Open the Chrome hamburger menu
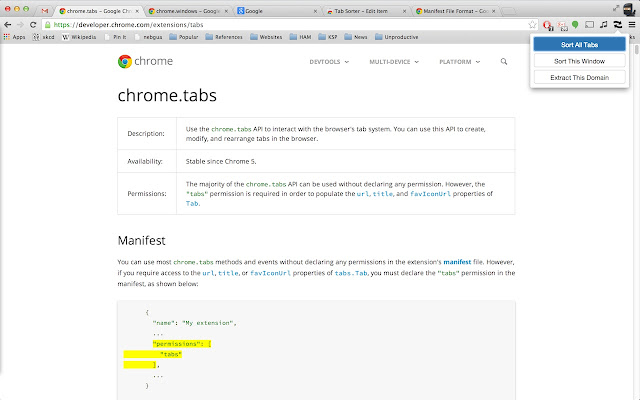 pos(631,25)
